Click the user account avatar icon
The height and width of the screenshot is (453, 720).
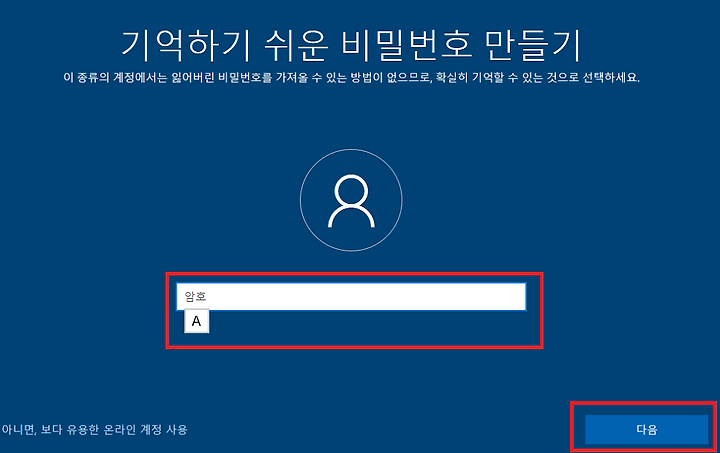(x=351, y=200)
